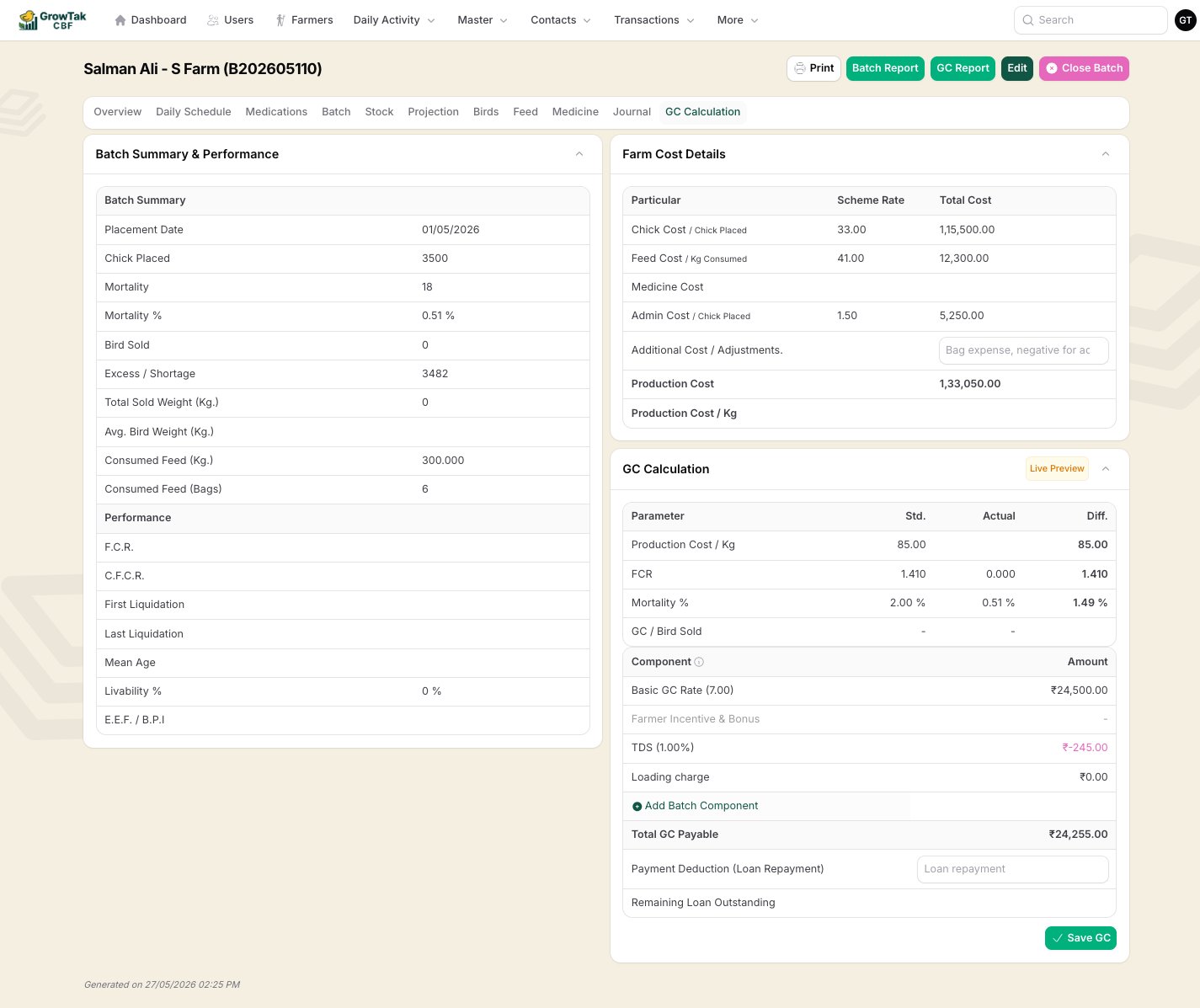Viewport: 1200px width, 1008px height.
Task: Click the Placement Date value 01/05/2026
Action: pyautogui.click(x=451, y=230)
